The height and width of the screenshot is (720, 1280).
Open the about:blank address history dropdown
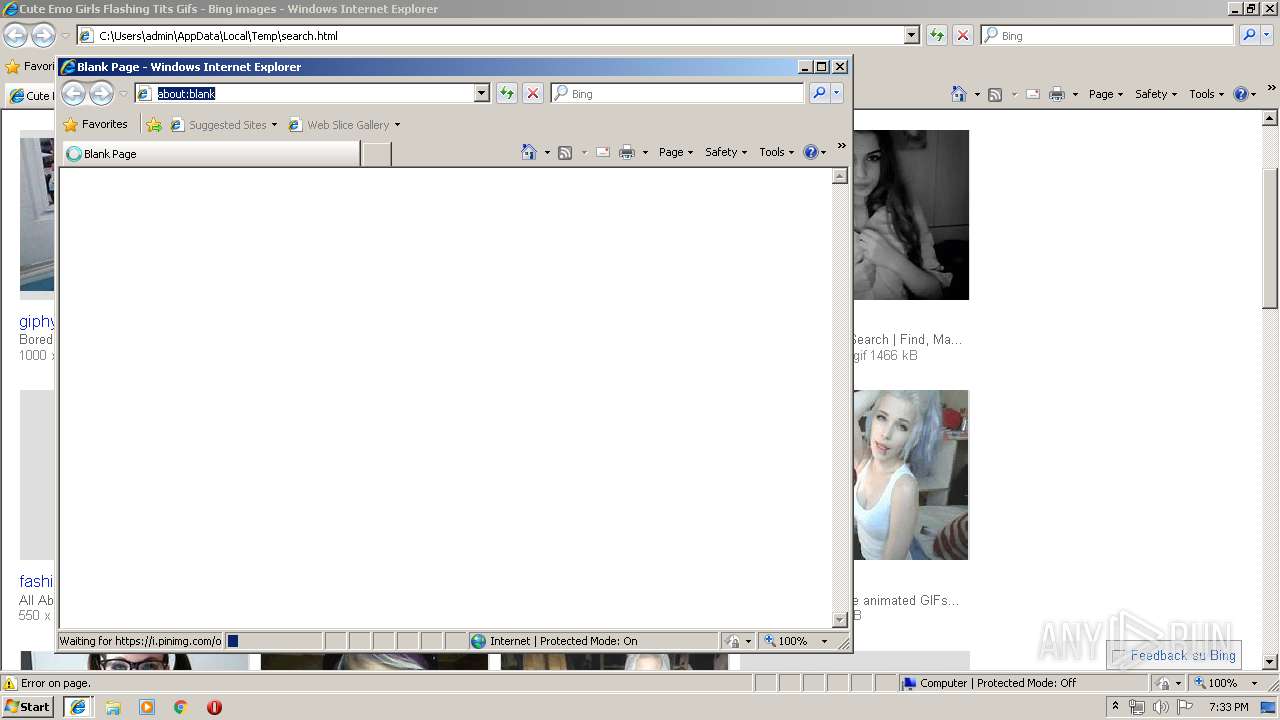click(x=481, y=93)
